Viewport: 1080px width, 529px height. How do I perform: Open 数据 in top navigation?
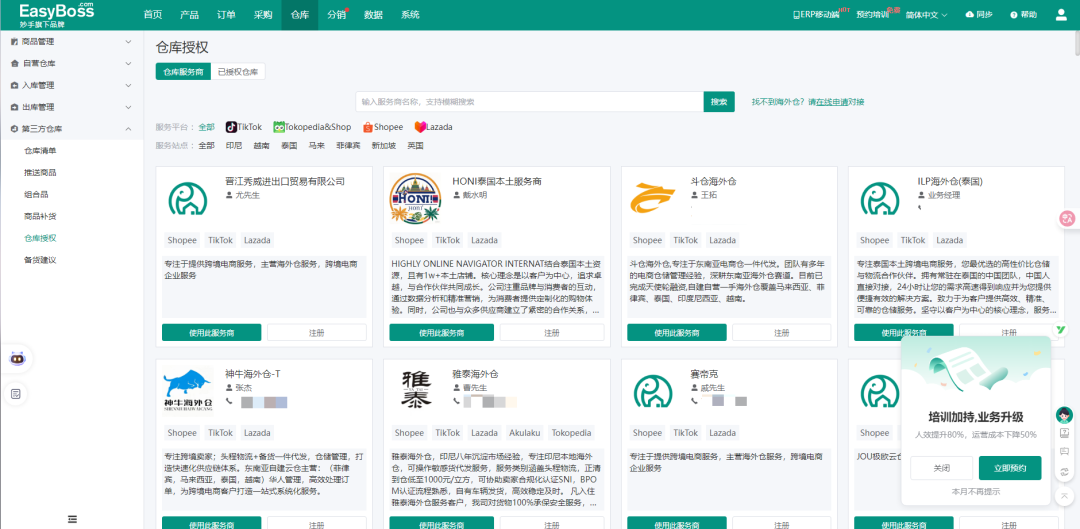tap(373, 14)
